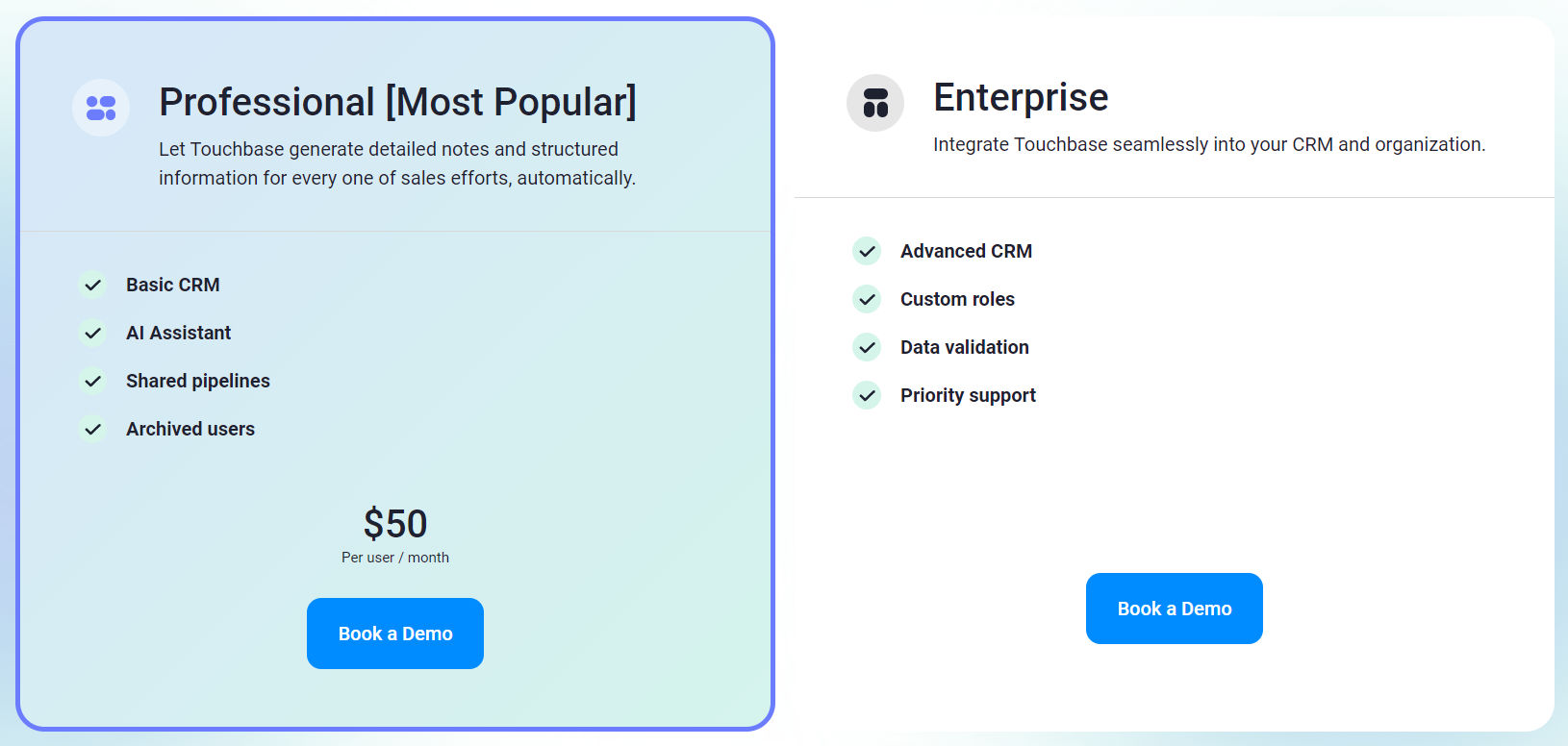Viewport: 1568px width, 746px height.
Task: Book a Demo for the Enterprise plan
Action: pyautogui.click(x=1175, y=609)
